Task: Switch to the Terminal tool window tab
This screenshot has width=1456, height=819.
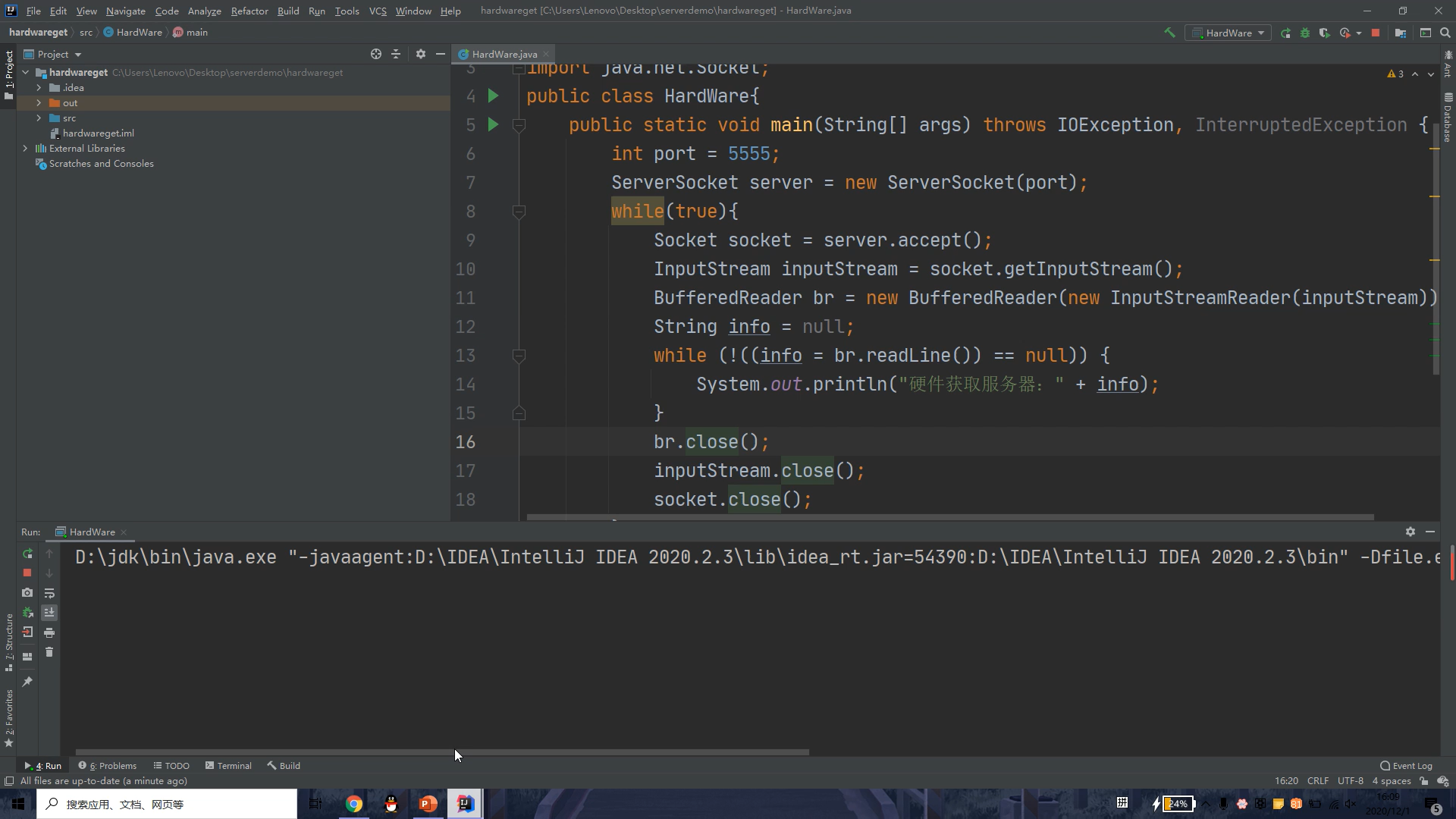Action: tap(228, 766)
